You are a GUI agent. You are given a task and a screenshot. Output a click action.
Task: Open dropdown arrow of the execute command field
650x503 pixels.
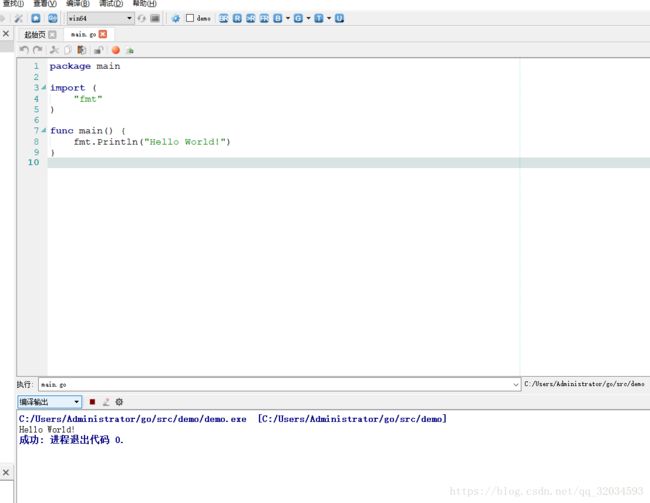pos(516,384)
